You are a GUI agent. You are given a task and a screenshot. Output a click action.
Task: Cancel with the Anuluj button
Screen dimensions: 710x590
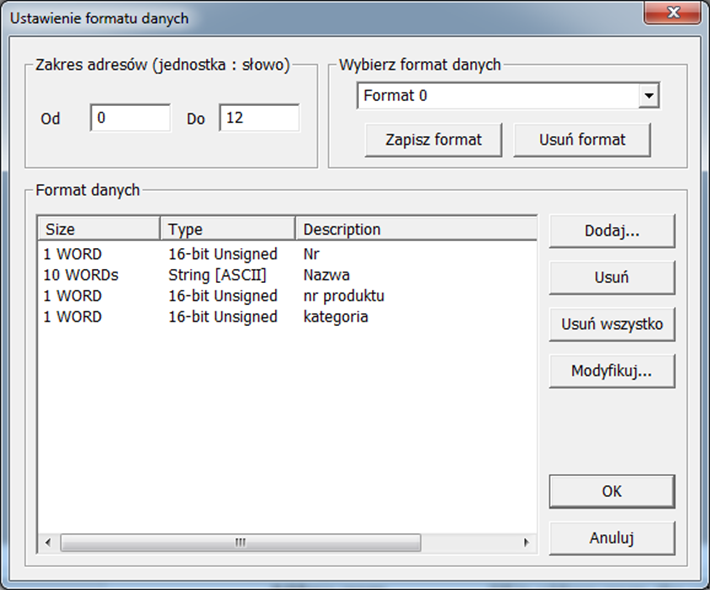(612, 538)
